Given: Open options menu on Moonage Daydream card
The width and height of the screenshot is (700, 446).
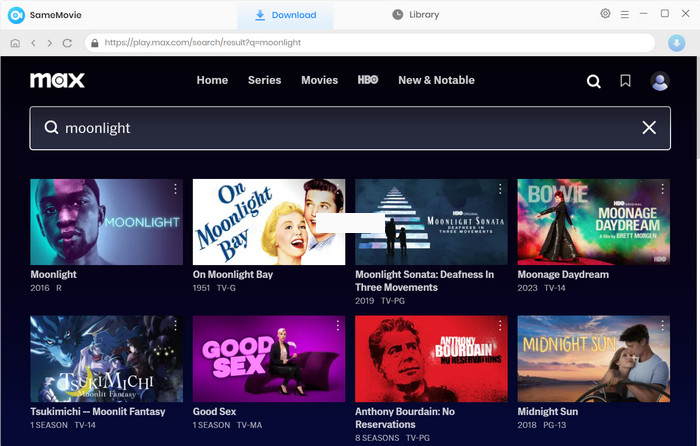Looking at the screenshot, I should (662, 189).
